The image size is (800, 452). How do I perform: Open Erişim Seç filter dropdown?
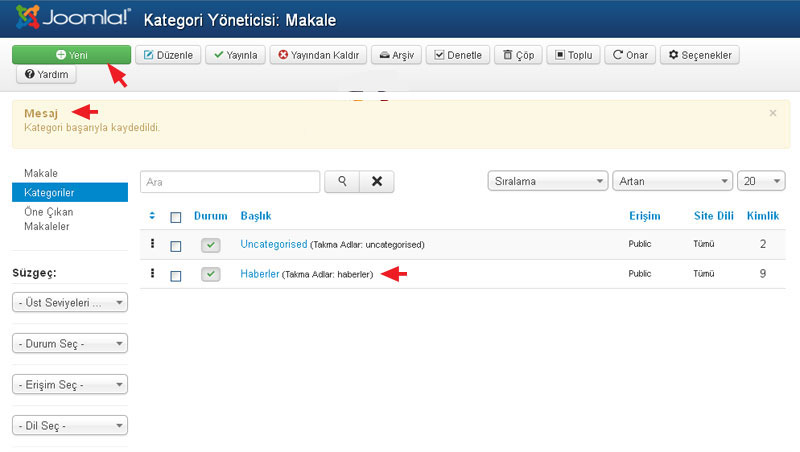(x=70, y=385)
